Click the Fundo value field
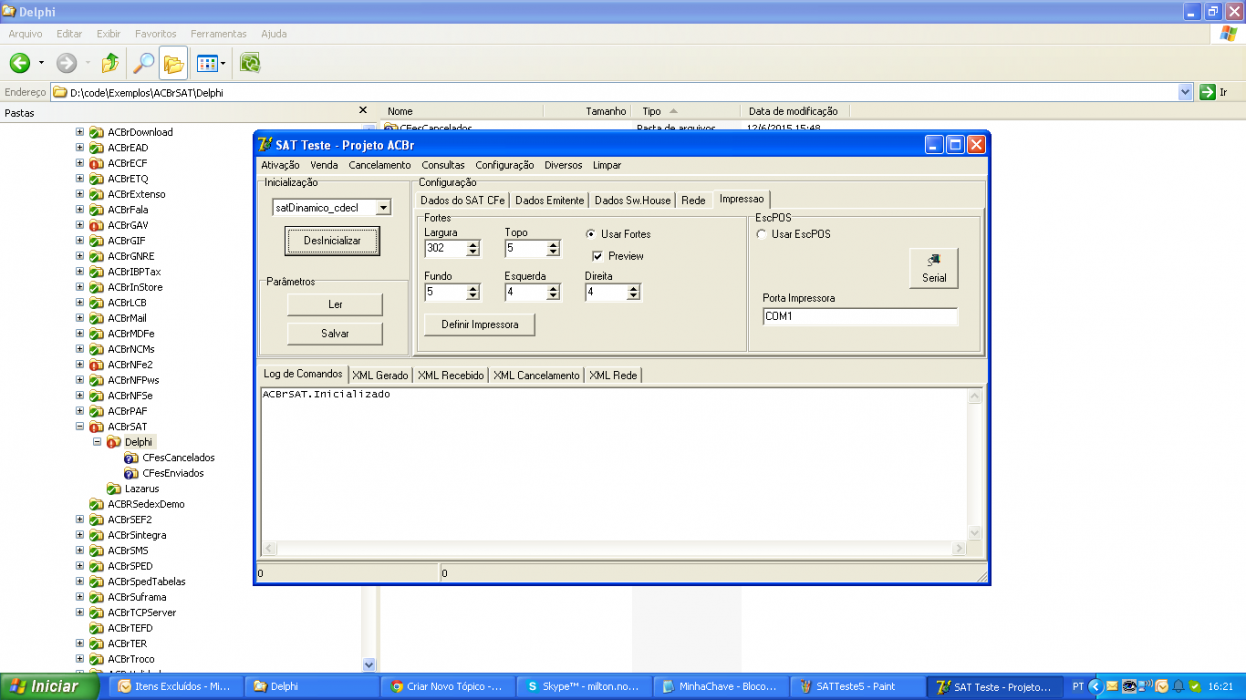The width and height of the screenshot is (1246, 700). click(445, 292)
